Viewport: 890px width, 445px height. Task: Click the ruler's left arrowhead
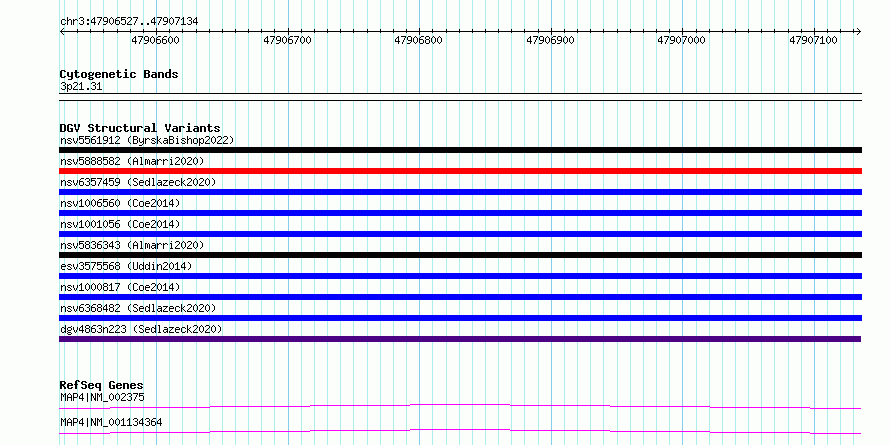click(x=62, y=31)
